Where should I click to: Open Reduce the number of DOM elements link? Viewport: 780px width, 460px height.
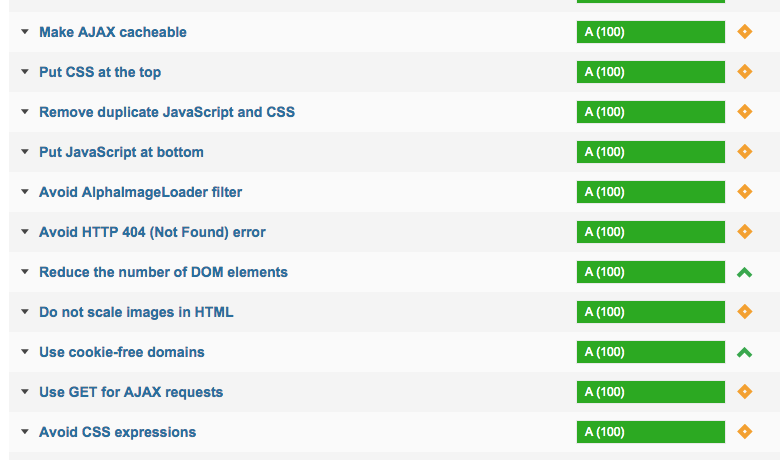[x=163, y=272]
